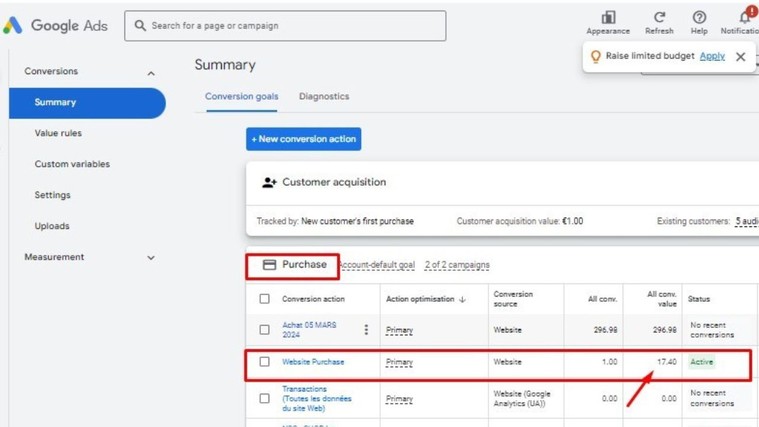Click the Account-default goal link
The width and height of the screenshot is (759, 427).
[377, 265]
